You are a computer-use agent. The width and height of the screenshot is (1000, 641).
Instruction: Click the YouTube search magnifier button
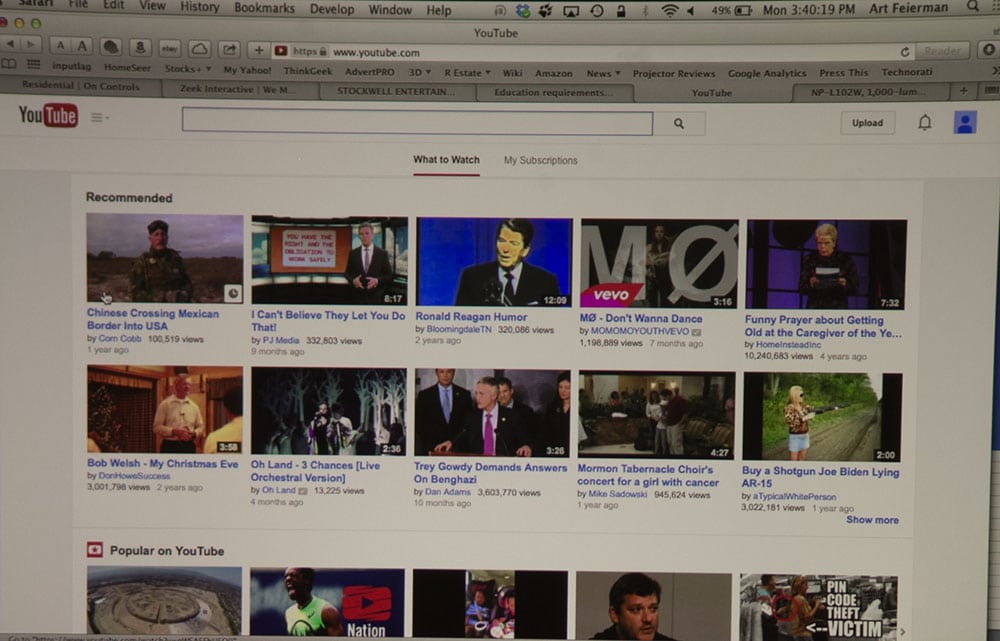(679, 123)
